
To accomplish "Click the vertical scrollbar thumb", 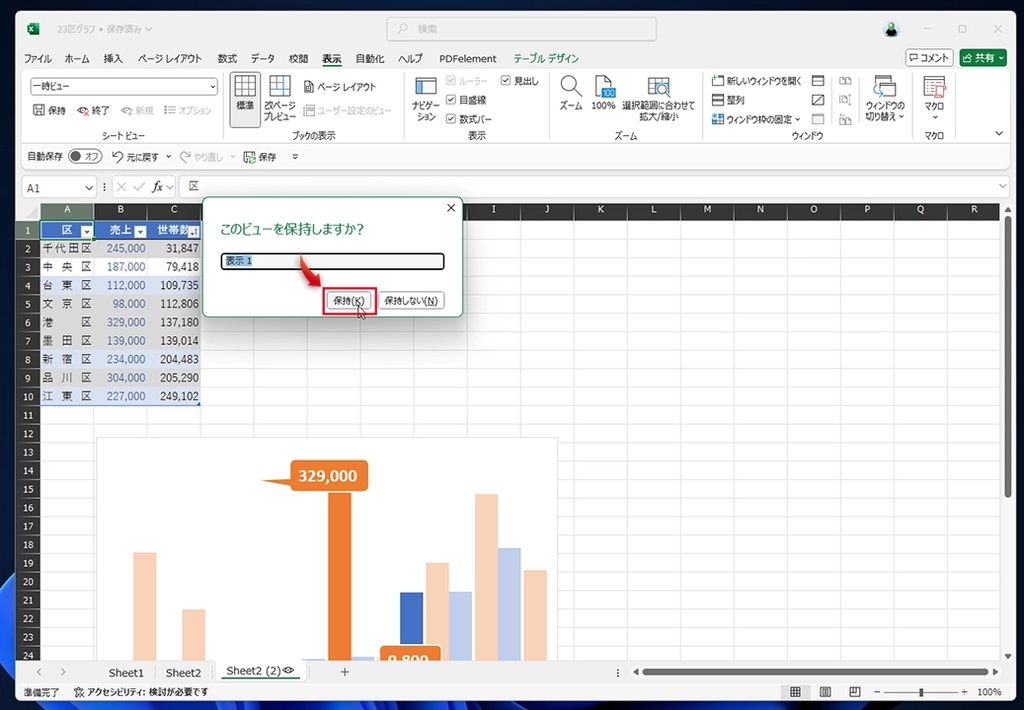I will click(1008, 357).
